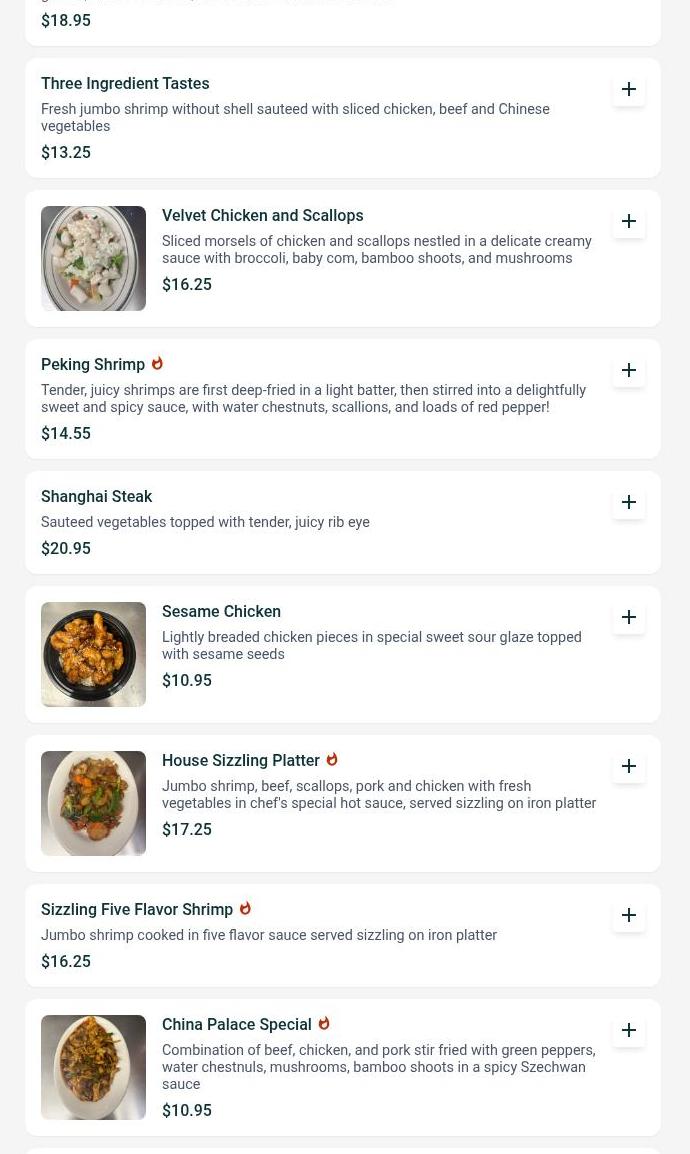Click spicy flame icon beside Peking Shrimp

pos(157,364)
